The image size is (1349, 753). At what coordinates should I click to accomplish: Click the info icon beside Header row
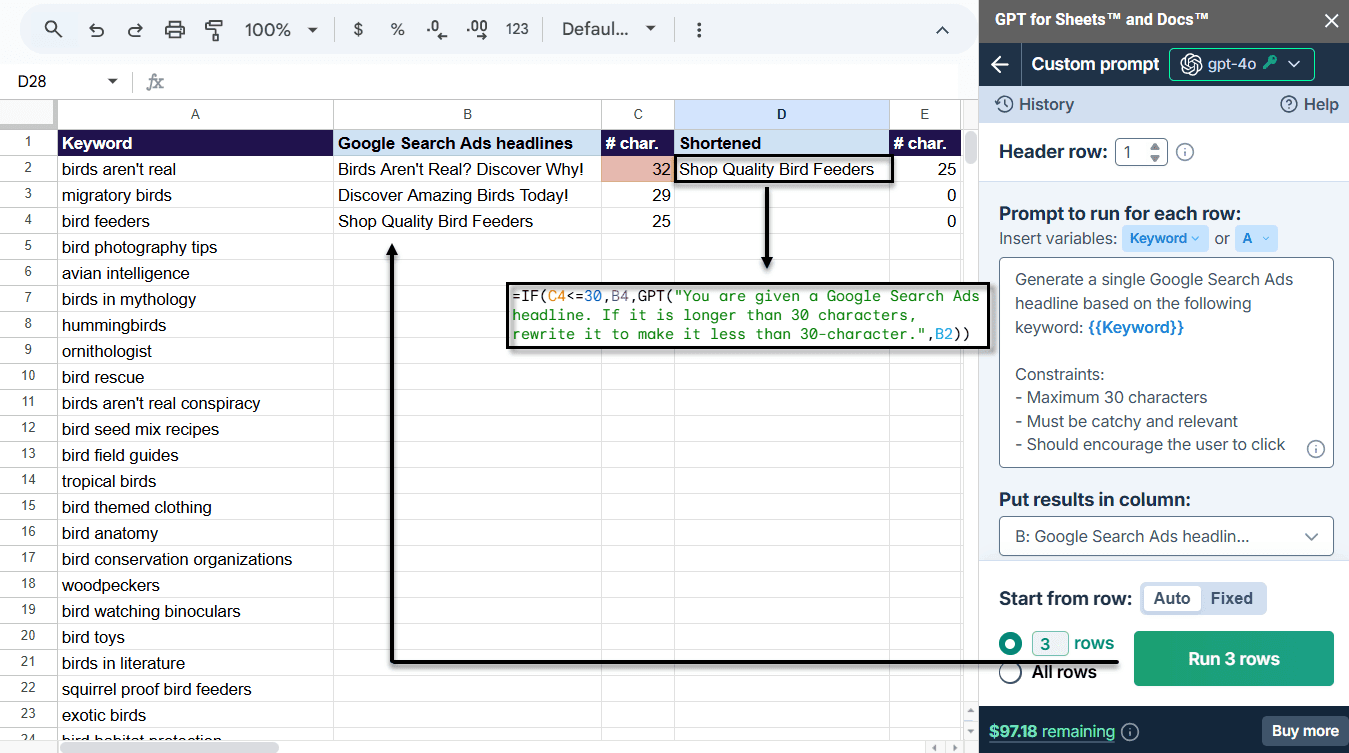click(1185, 153)
